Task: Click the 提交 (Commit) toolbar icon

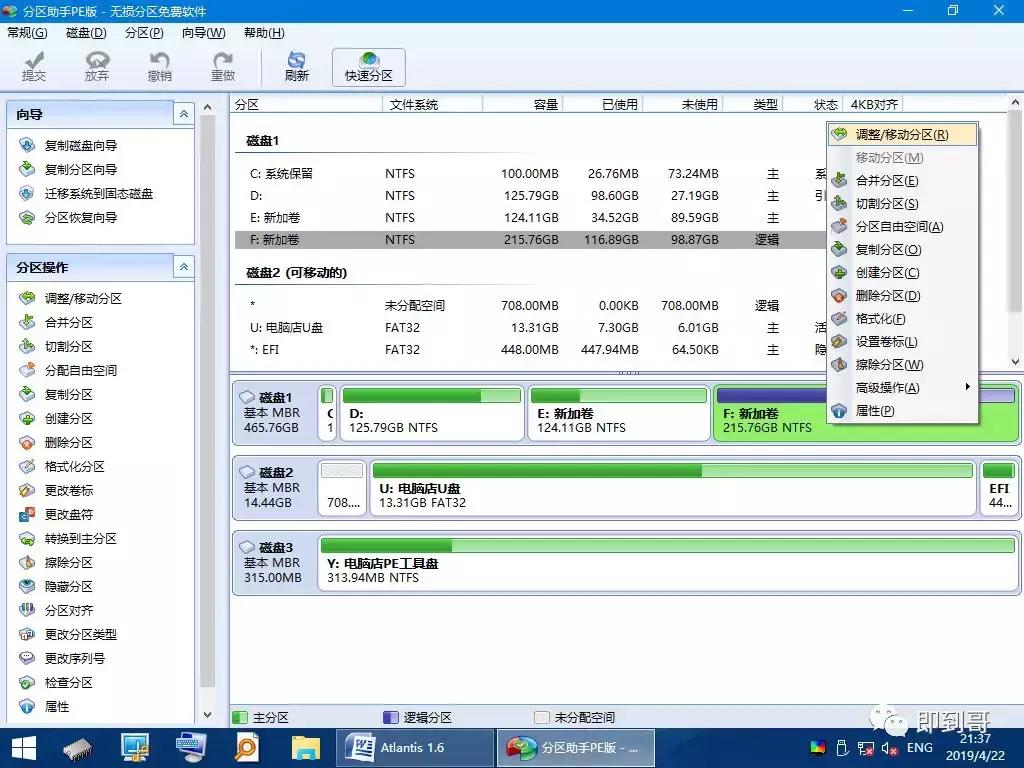Action: (33, 65)
